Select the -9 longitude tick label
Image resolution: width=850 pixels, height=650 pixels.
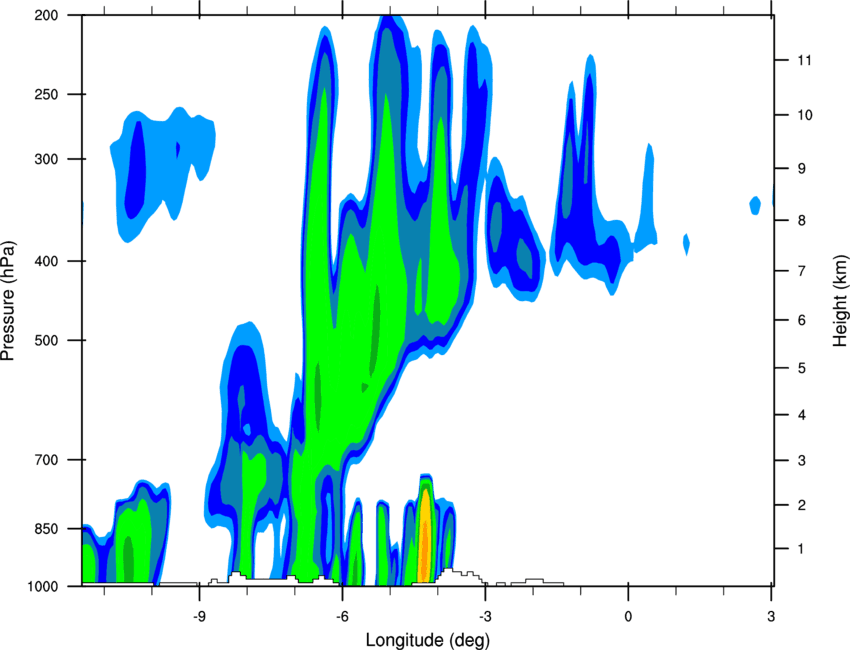pos(199,616)
